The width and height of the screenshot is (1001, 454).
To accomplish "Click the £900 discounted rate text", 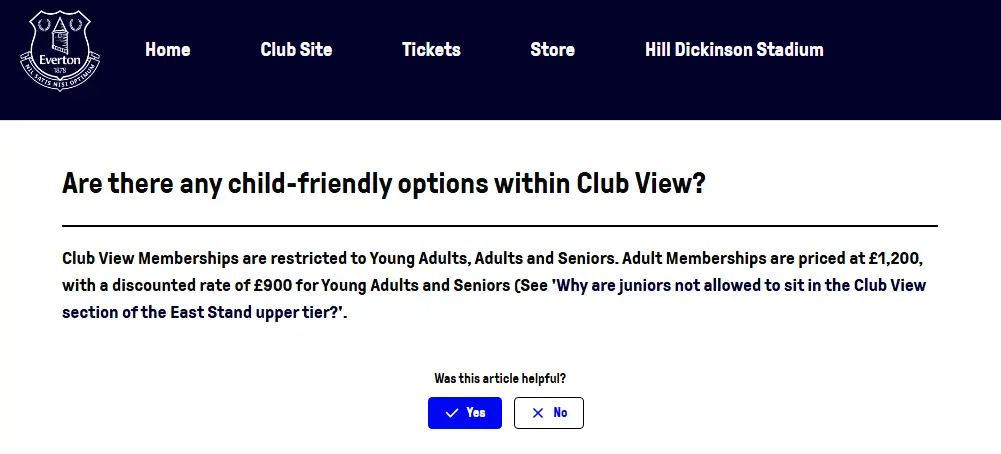I will coord(272,285).
